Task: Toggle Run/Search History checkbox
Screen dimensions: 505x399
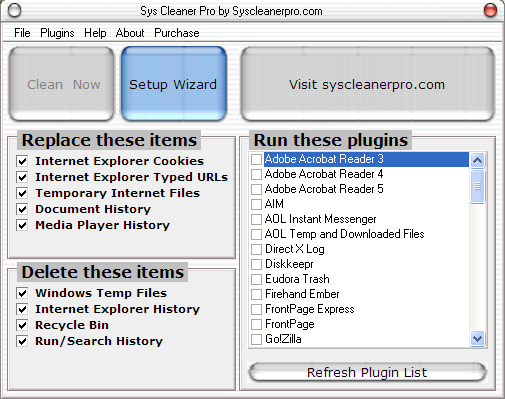Action: (22, 341)
